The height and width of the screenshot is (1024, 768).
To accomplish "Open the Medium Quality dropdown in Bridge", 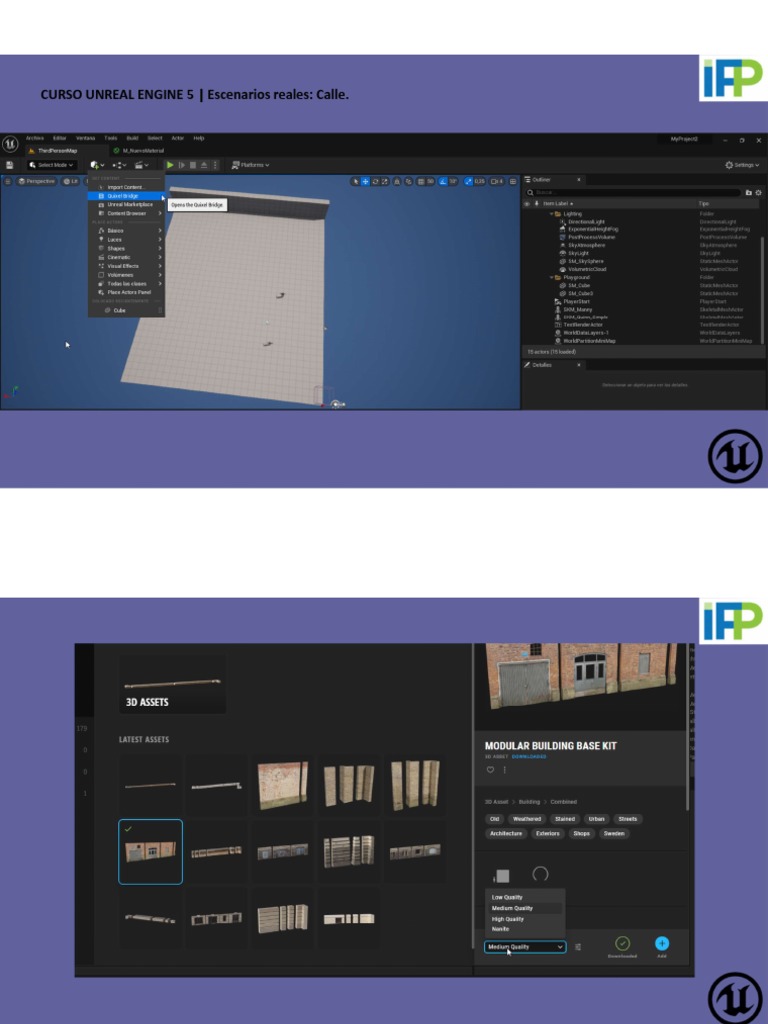I will [525, 947].
